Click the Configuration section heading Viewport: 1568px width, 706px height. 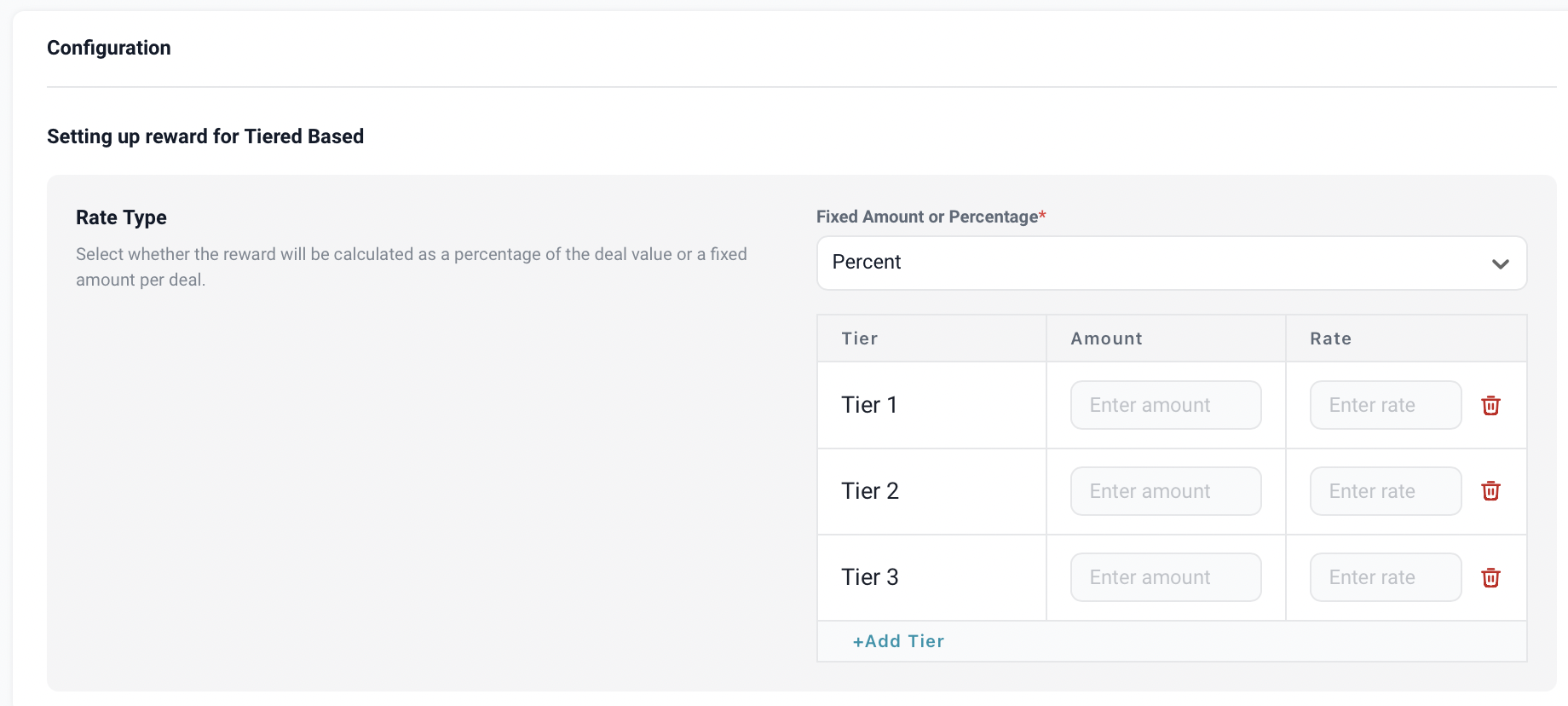point(109,48)
